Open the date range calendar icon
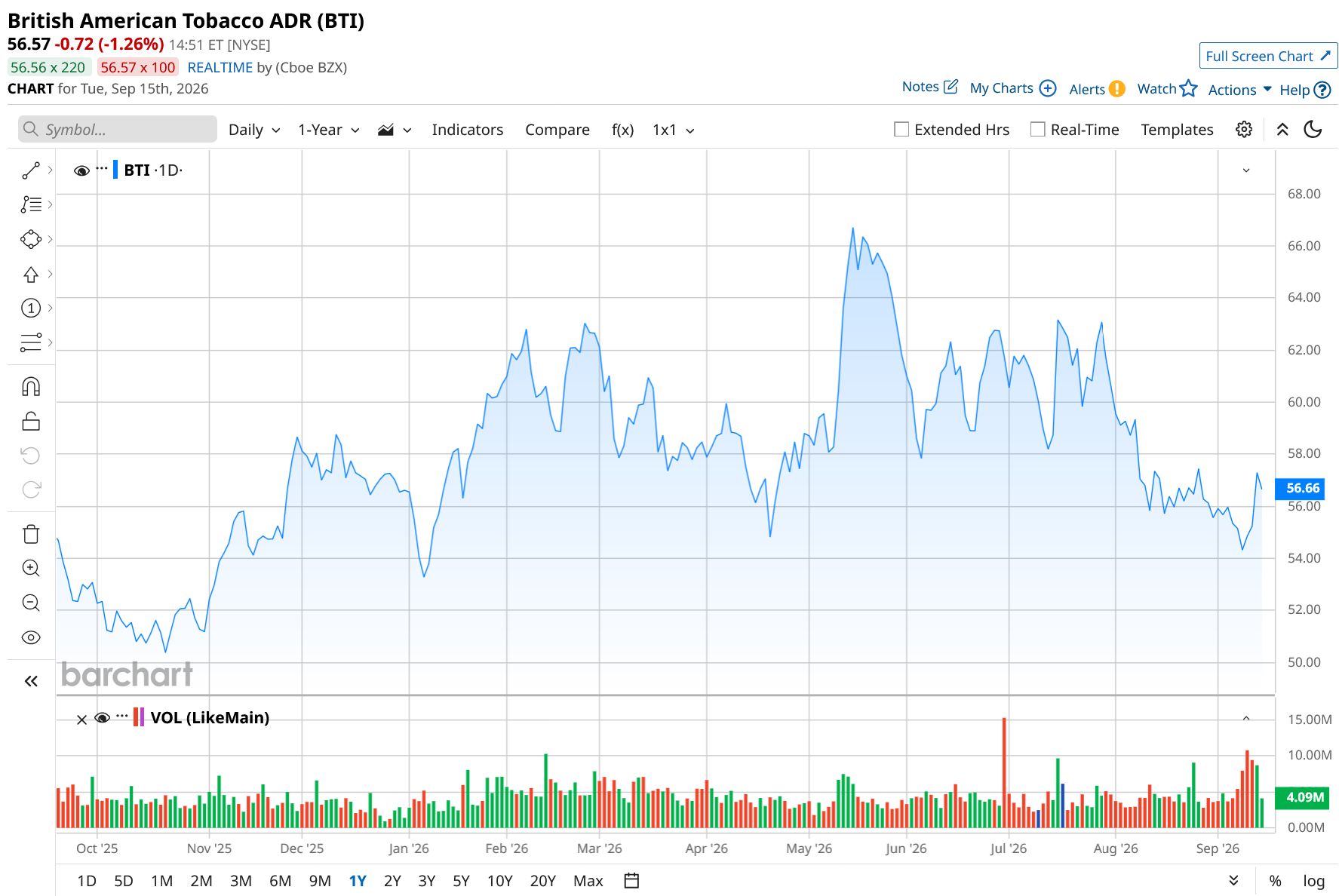This screenshot has width=1339, height=896. (x=632, y=880)
